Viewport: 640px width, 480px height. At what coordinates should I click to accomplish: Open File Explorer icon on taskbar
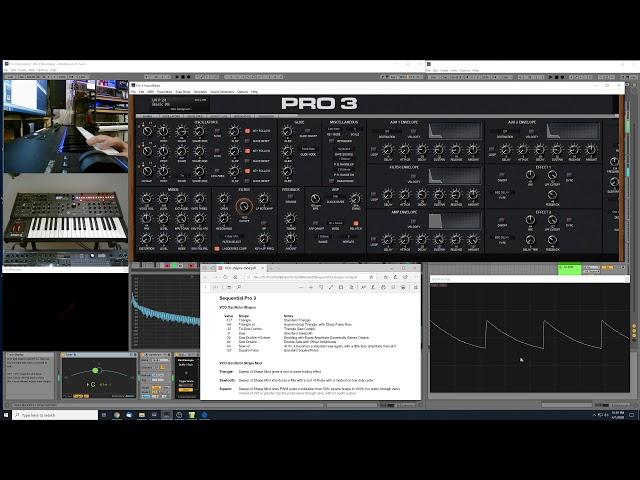point(142,415)
